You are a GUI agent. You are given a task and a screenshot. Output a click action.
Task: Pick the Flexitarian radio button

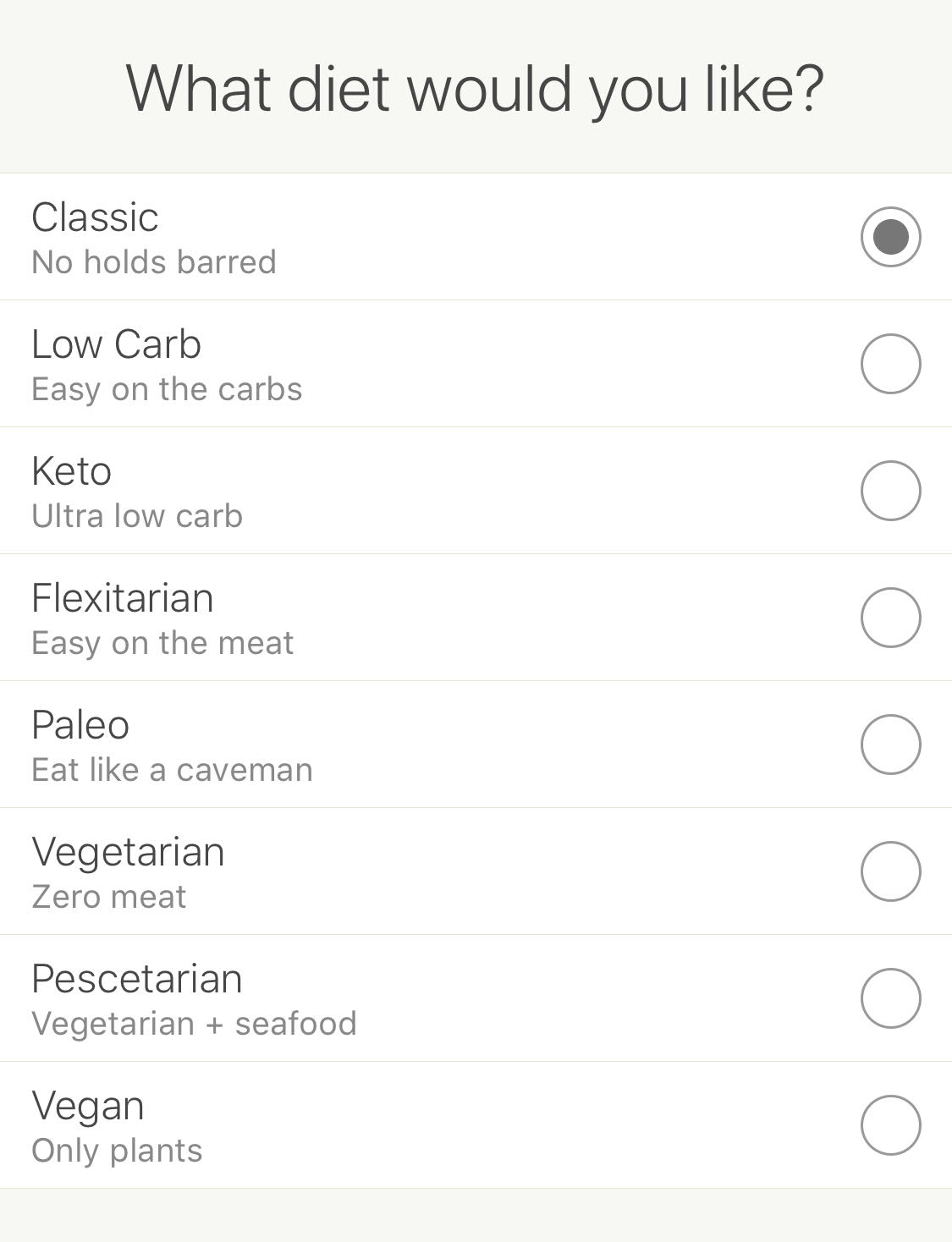[x=890, y=618]
